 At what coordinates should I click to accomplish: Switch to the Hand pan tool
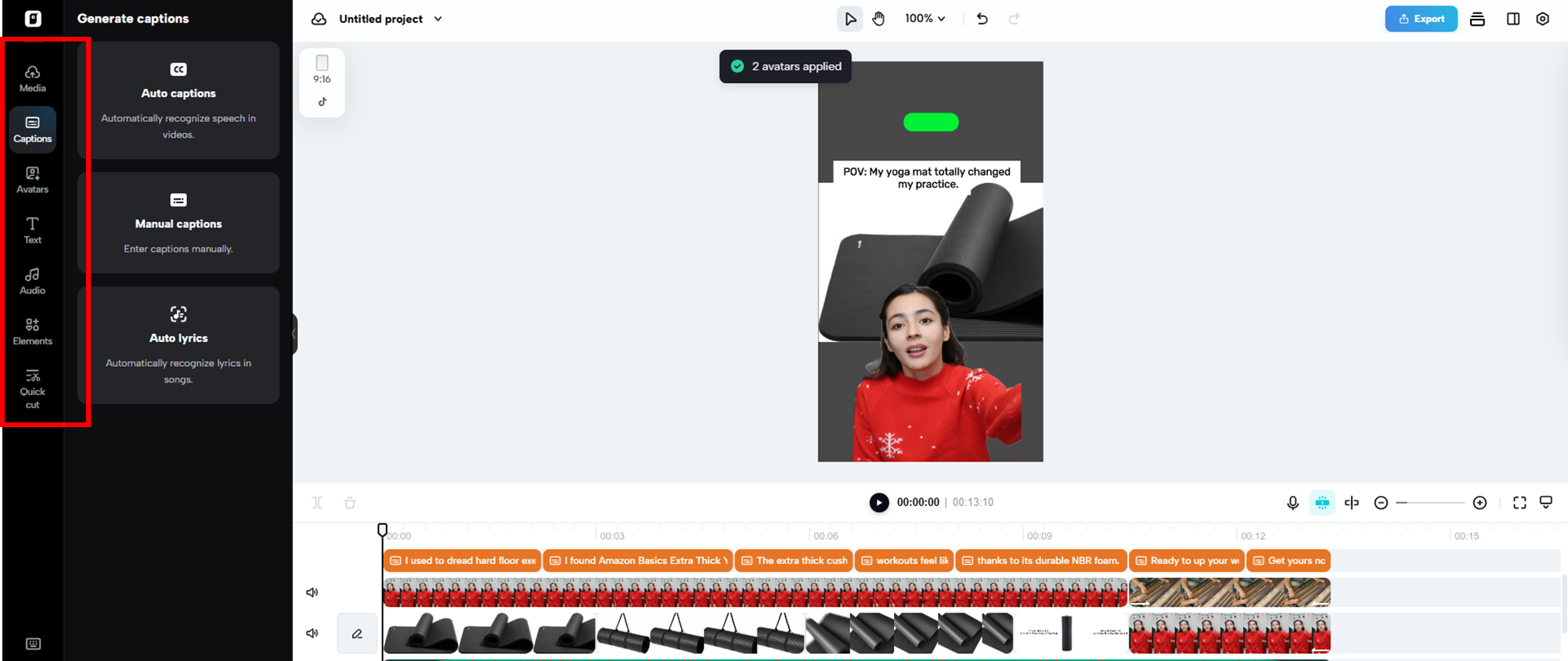click(879, 19)
